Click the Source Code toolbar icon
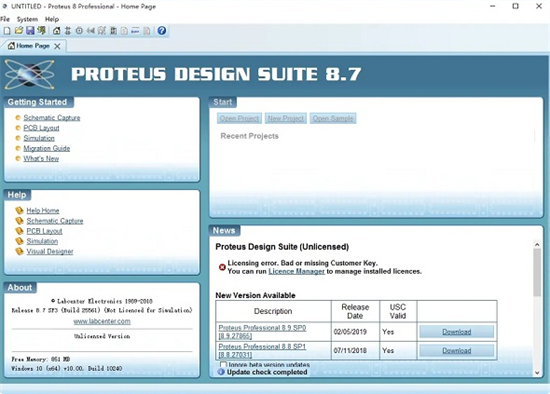Image resolution: width=550 pixels, height=394 pixels. [135, 31]
